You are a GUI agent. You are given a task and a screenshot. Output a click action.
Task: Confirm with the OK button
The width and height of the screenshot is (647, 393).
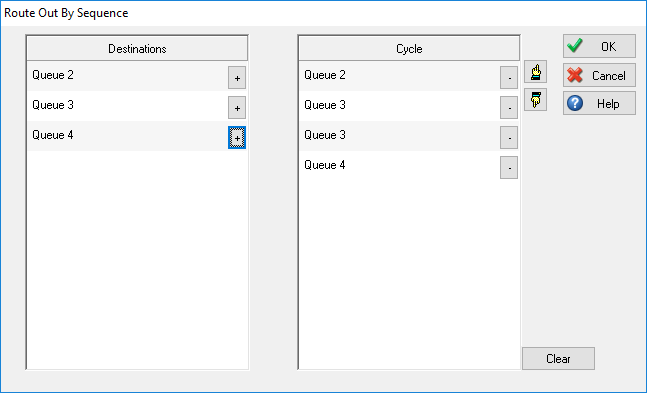(x=599, y=46)
